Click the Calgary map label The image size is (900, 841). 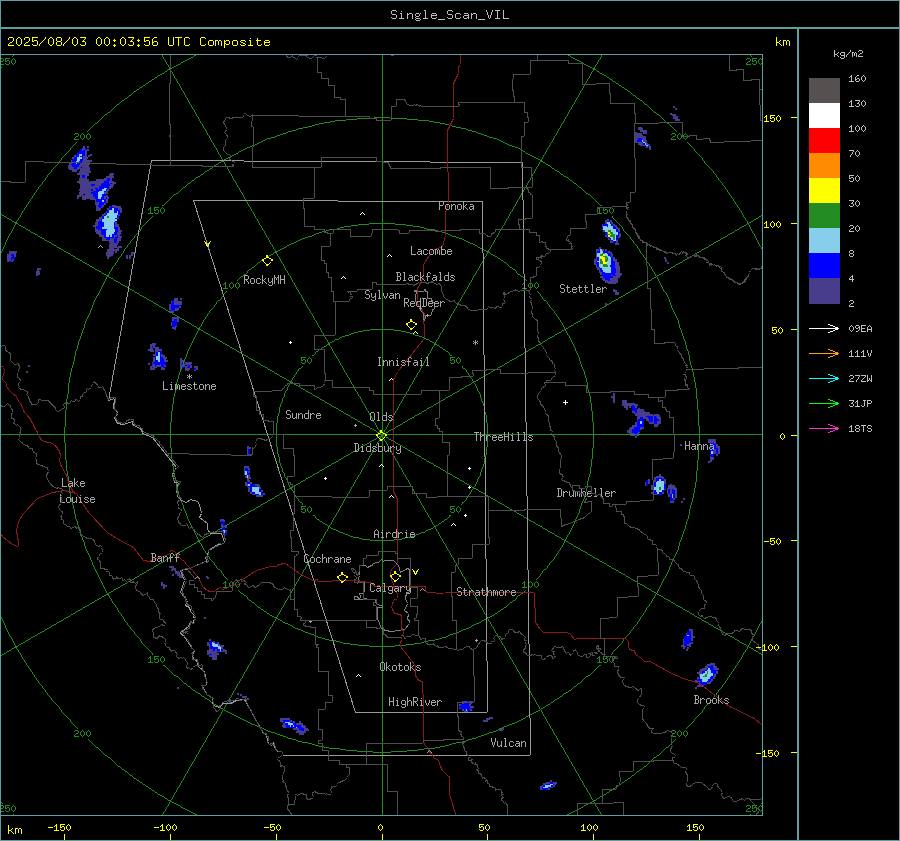(390, 588)
